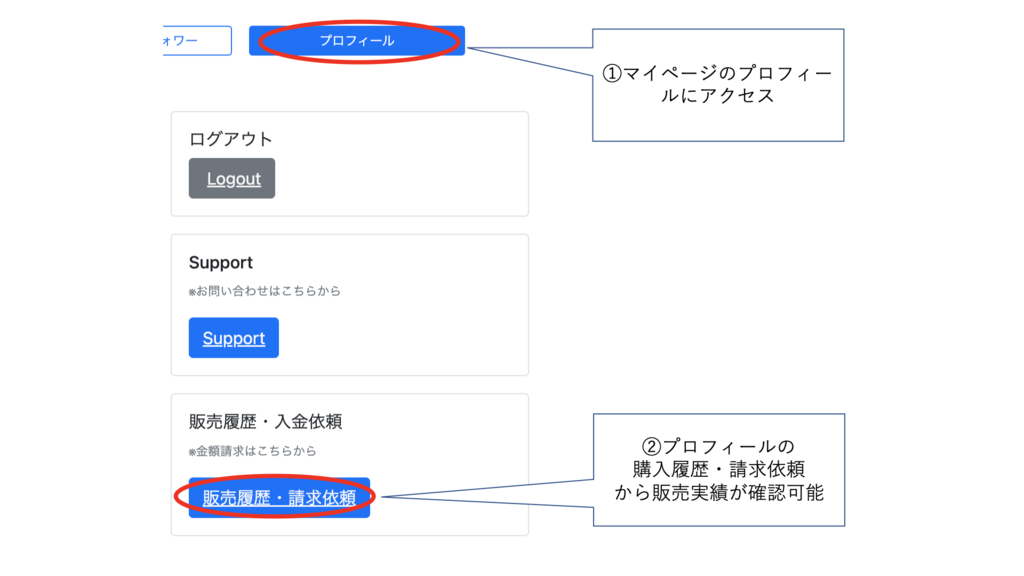This screenshot has width=1024, height=576.
Task: Click the ログアウト heading text
Action: 231,139
